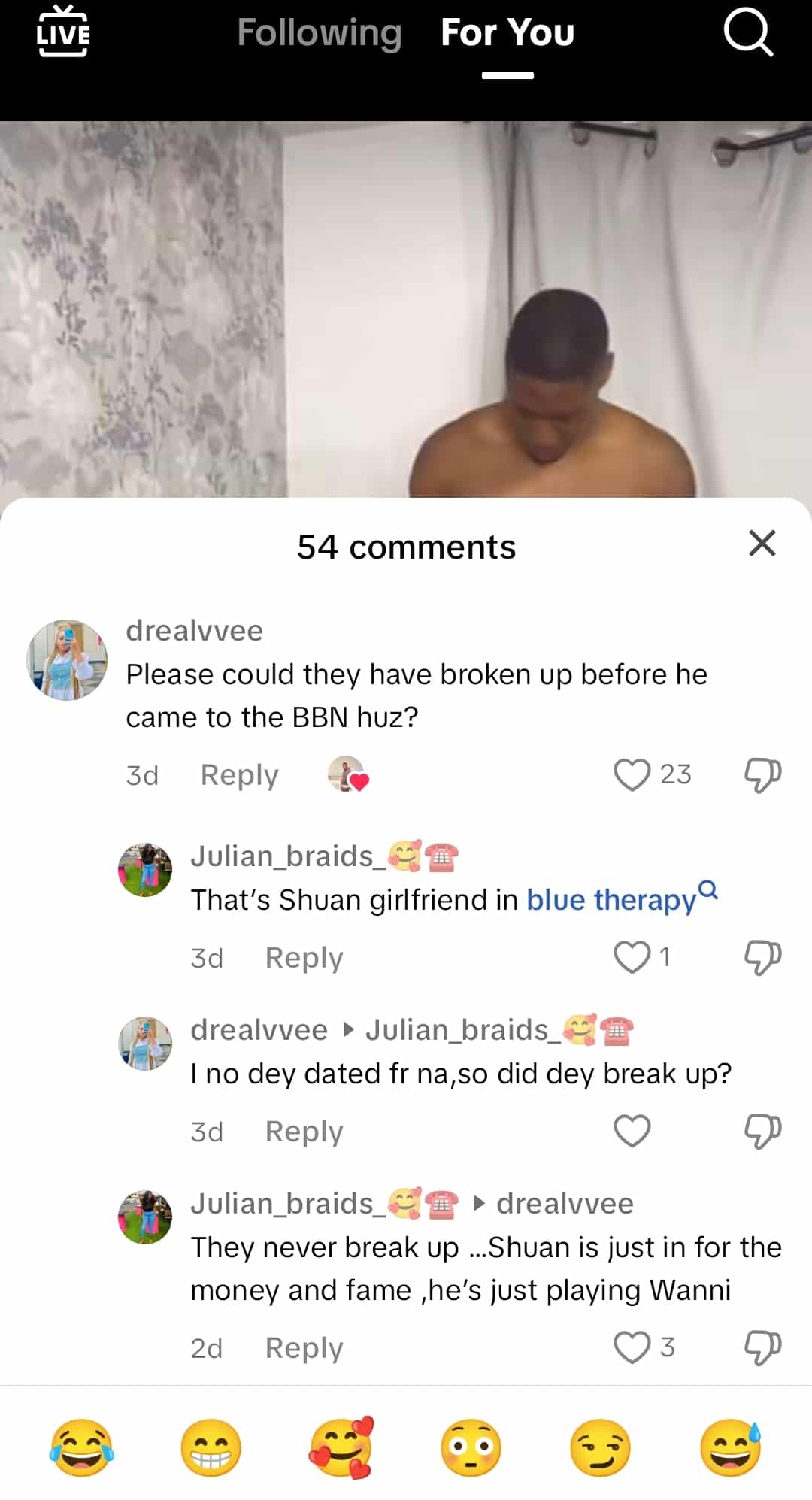Tap the search magnifier icon

(748, 33)
